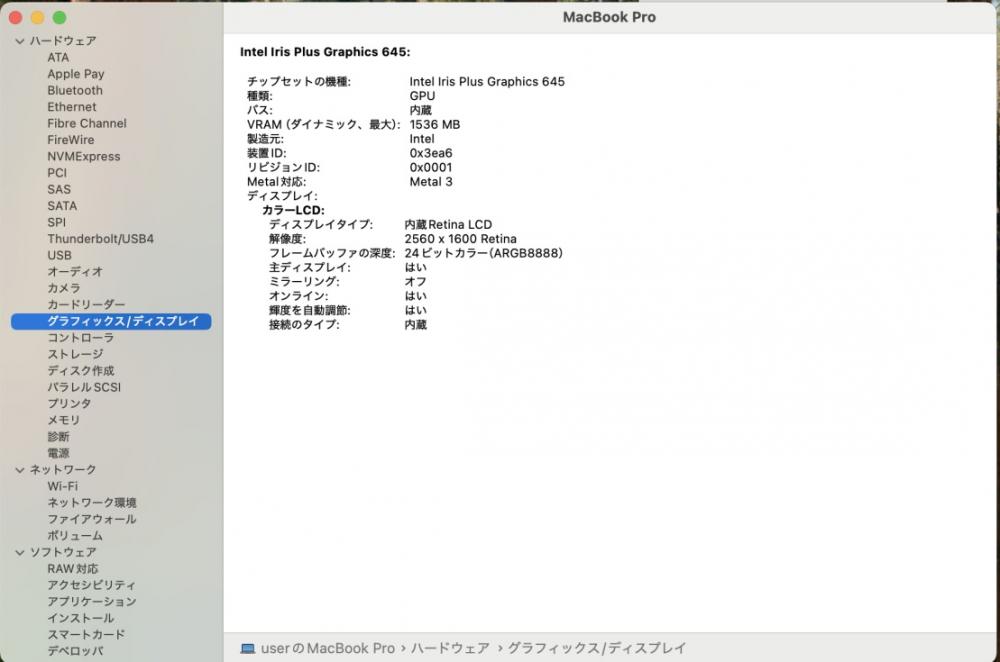Open Apple Pay hardware entry

[x=75, y=74]
